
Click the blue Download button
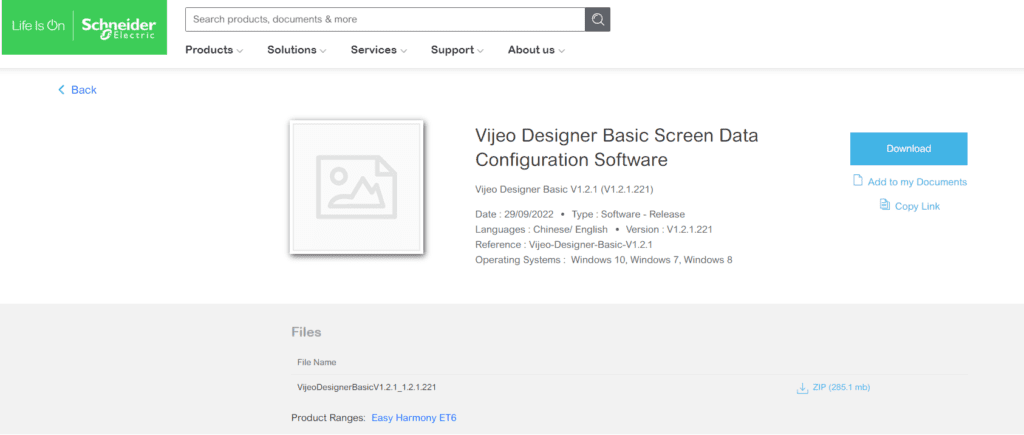click(x=908, y=149)
